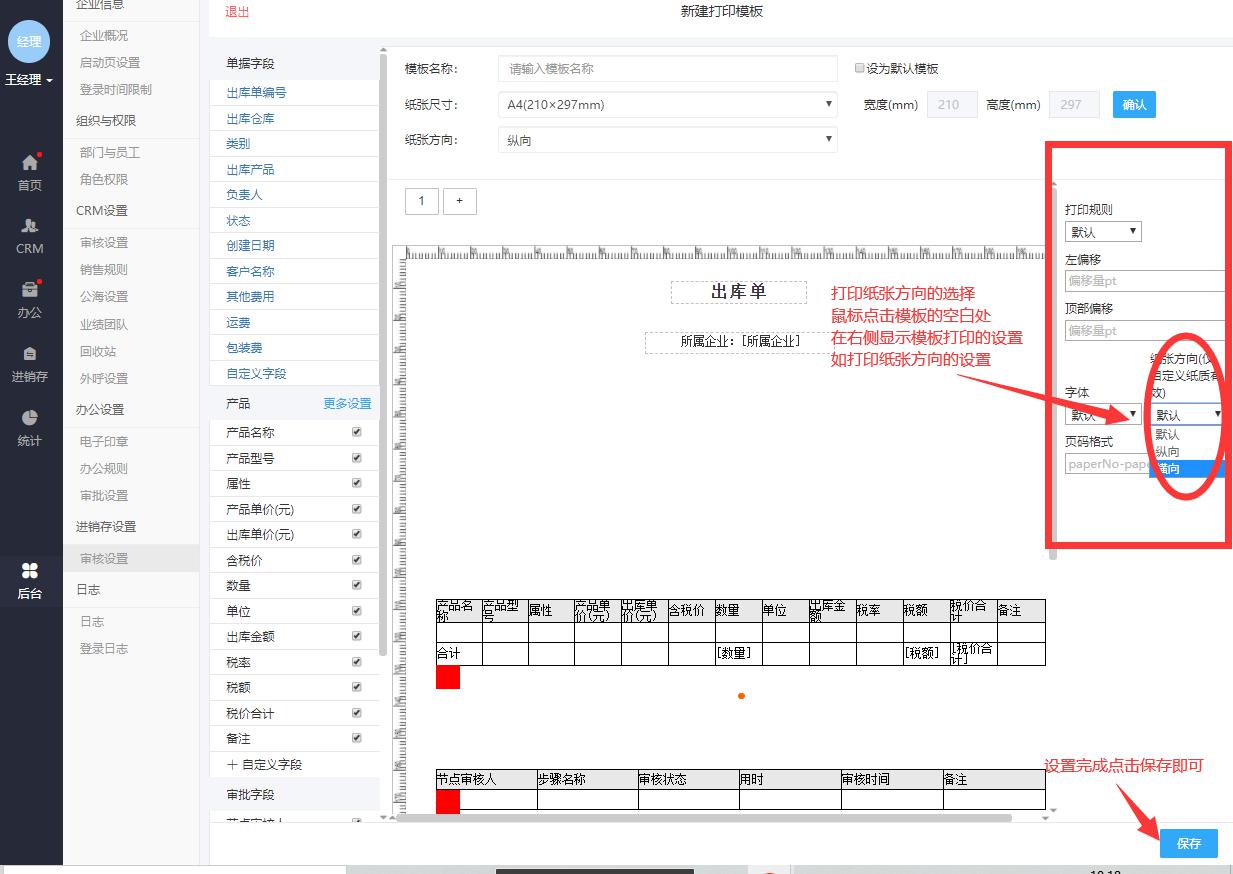Open 启动页设置 menu item
The height and width of the screenshot is (874, 1233).
[110, 62]
